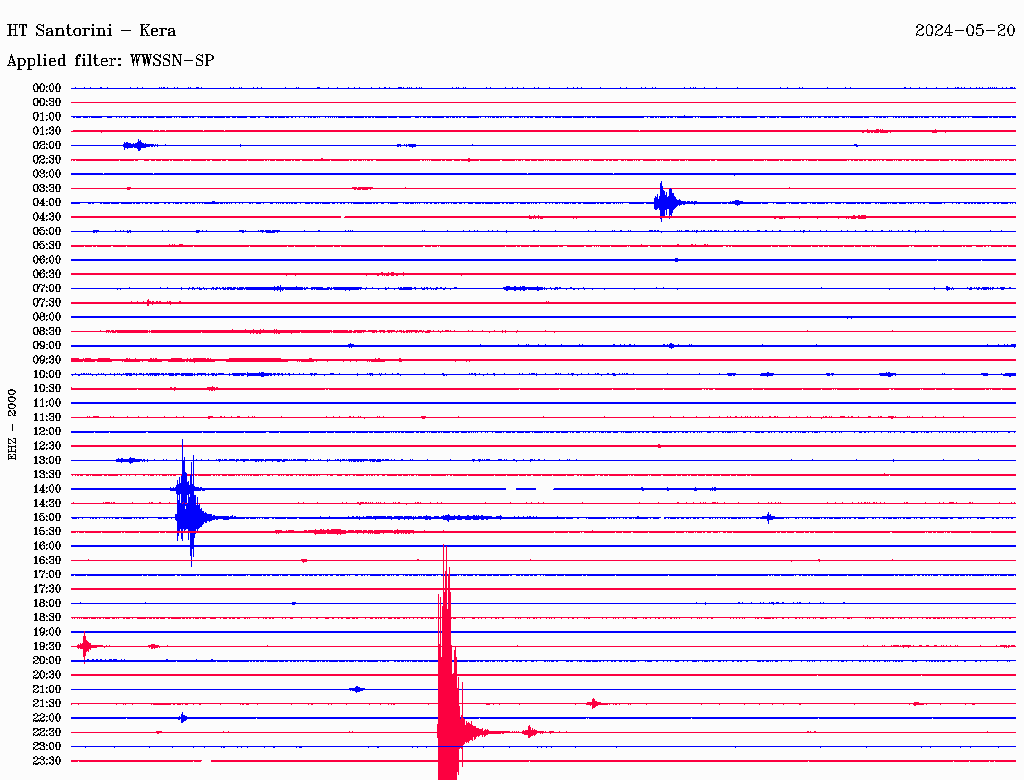Click the 07:00 time label
Image resolution: width=1024 pixels, height=780 pixels.
[x=47, y=289]
